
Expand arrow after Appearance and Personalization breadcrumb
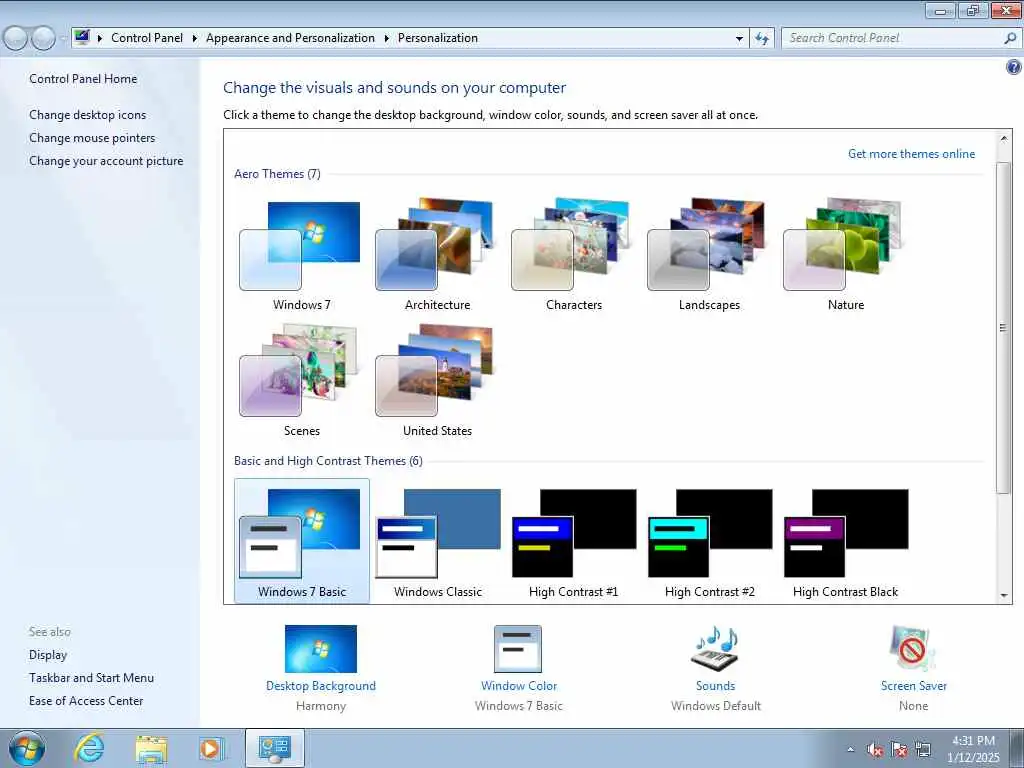pyautogui.click(x=387, y=38)
